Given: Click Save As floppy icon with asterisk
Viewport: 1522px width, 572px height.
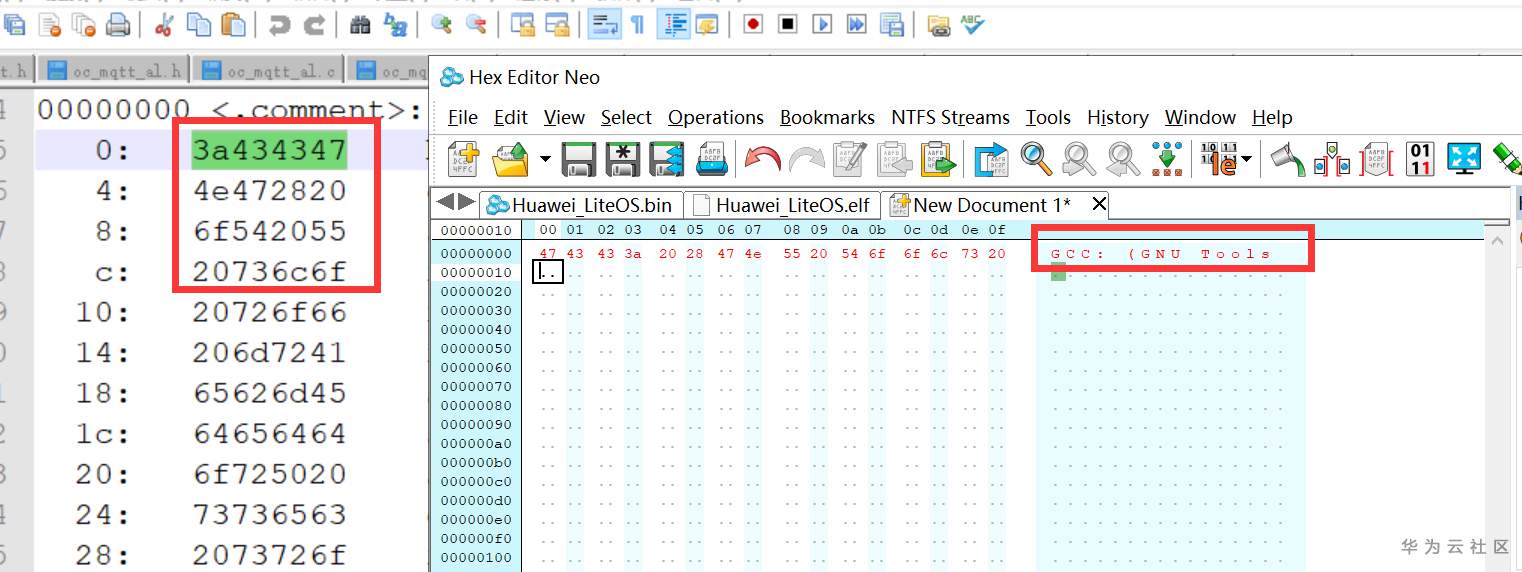Looking at the screenshot, I should point(623,158).
